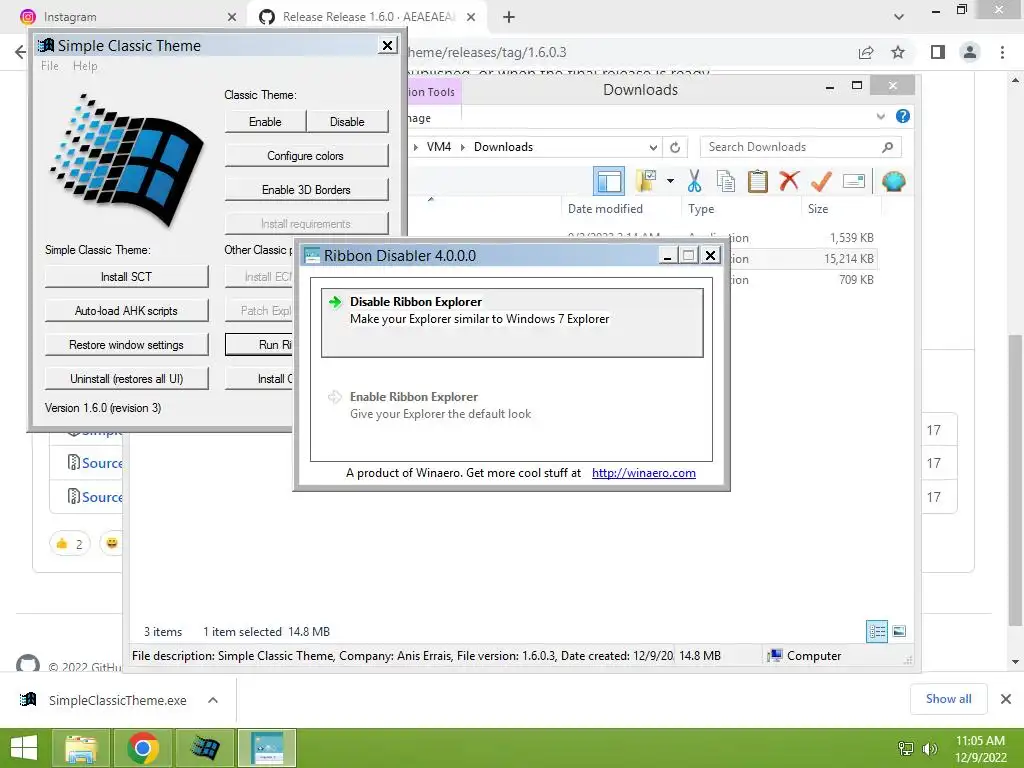Click the network tray icon

(906, 748)
